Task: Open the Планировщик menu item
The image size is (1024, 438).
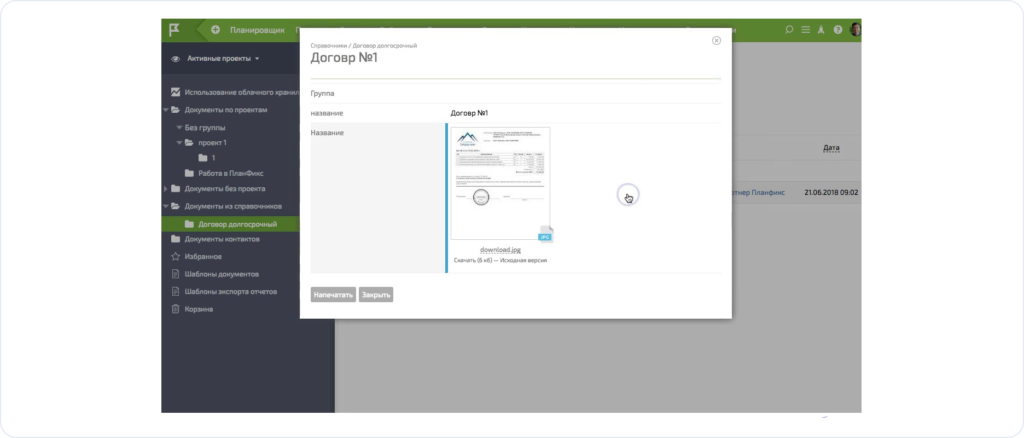Action: coord(256,29)
